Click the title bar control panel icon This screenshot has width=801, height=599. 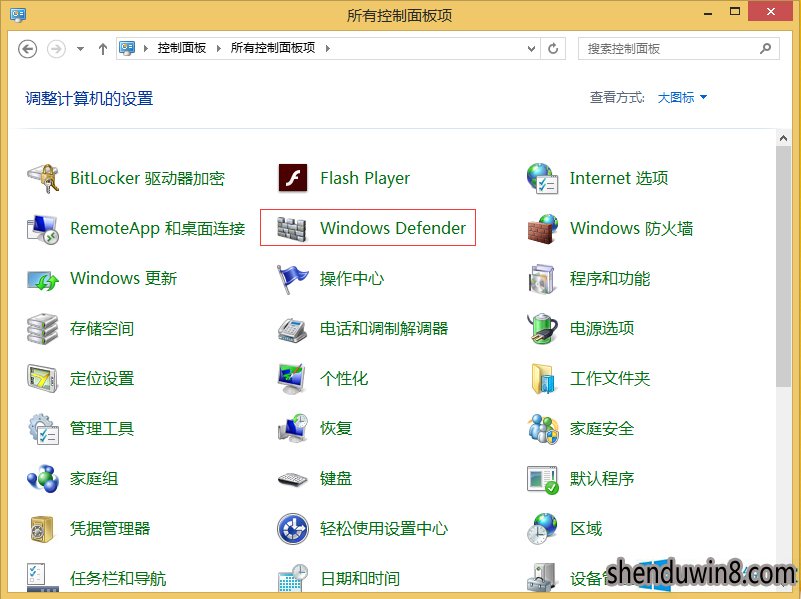click(18, 14)
